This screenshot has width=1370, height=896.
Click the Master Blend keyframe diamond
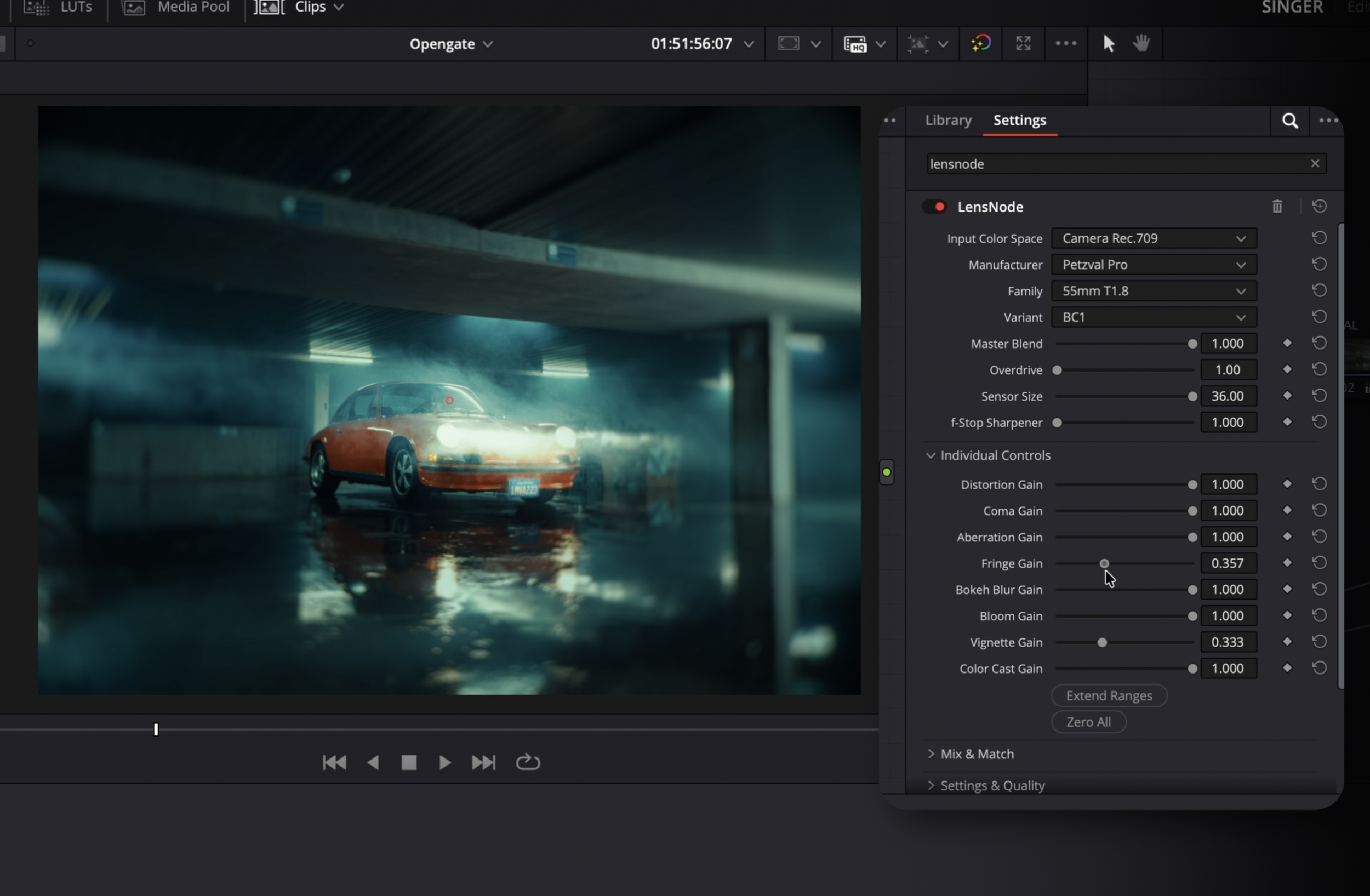coord(1287,343)
